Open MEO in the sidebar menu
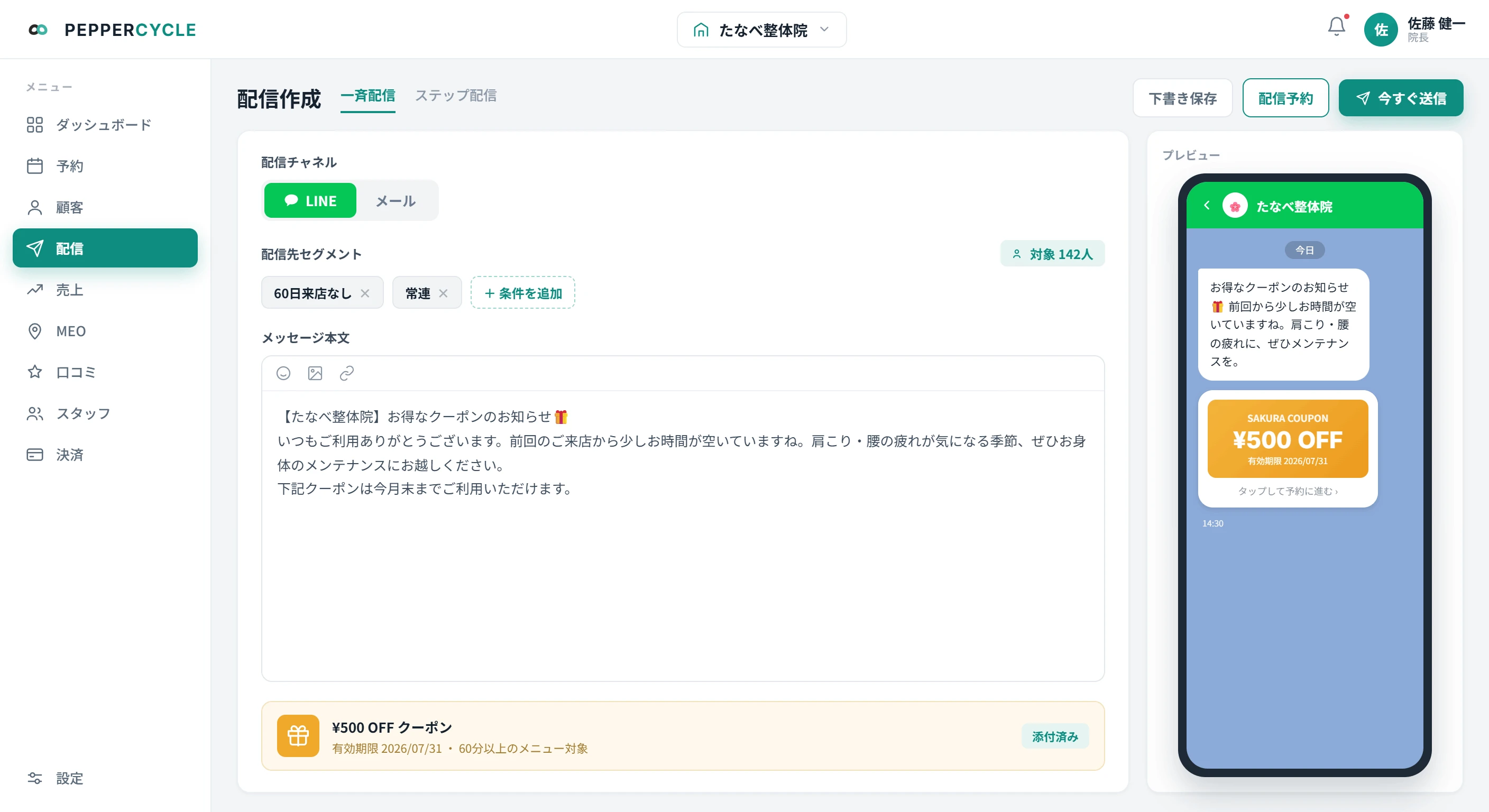 (105, 331)
